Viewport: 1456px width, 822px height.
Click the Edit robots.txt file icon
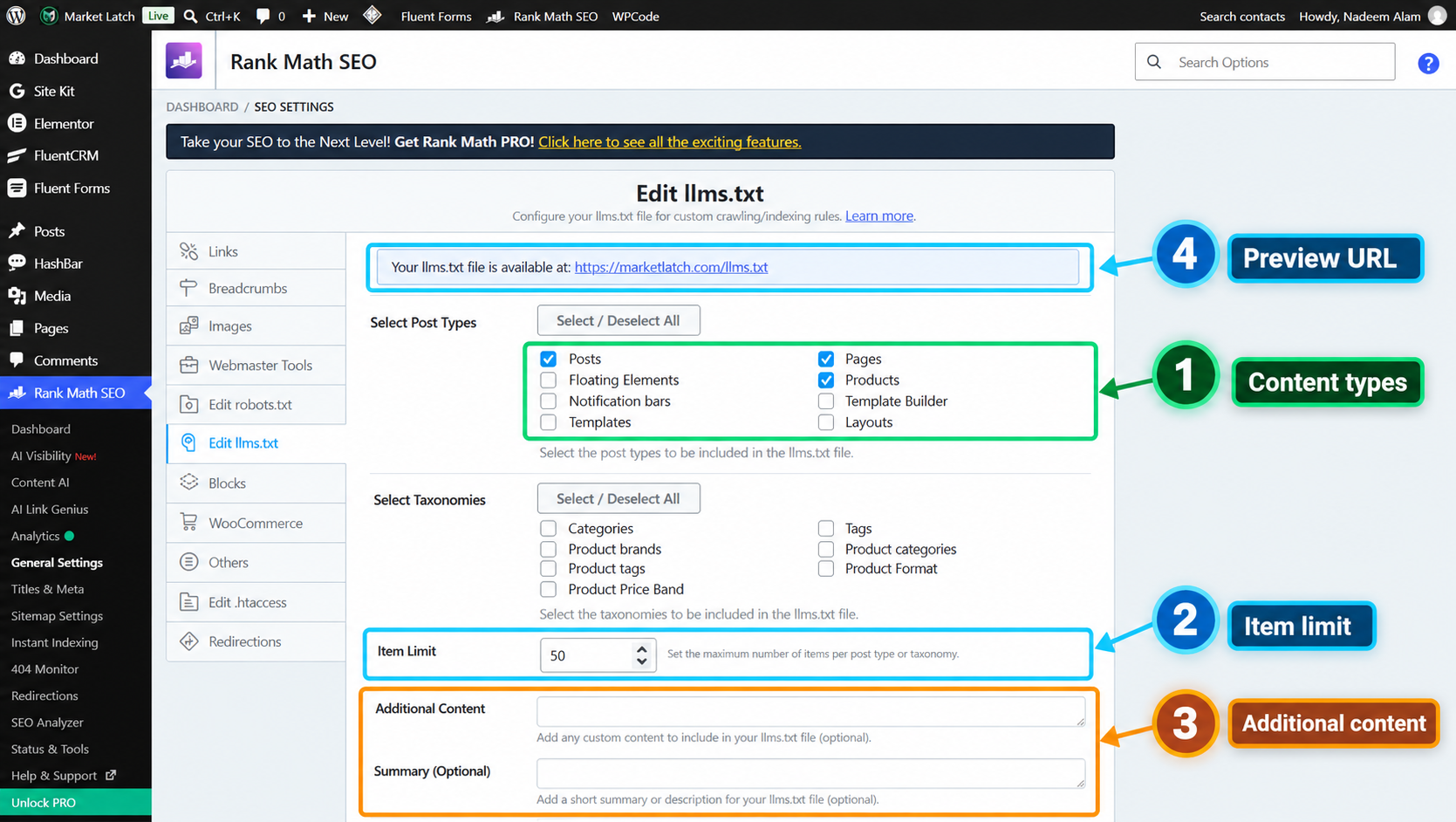(188, 404)
